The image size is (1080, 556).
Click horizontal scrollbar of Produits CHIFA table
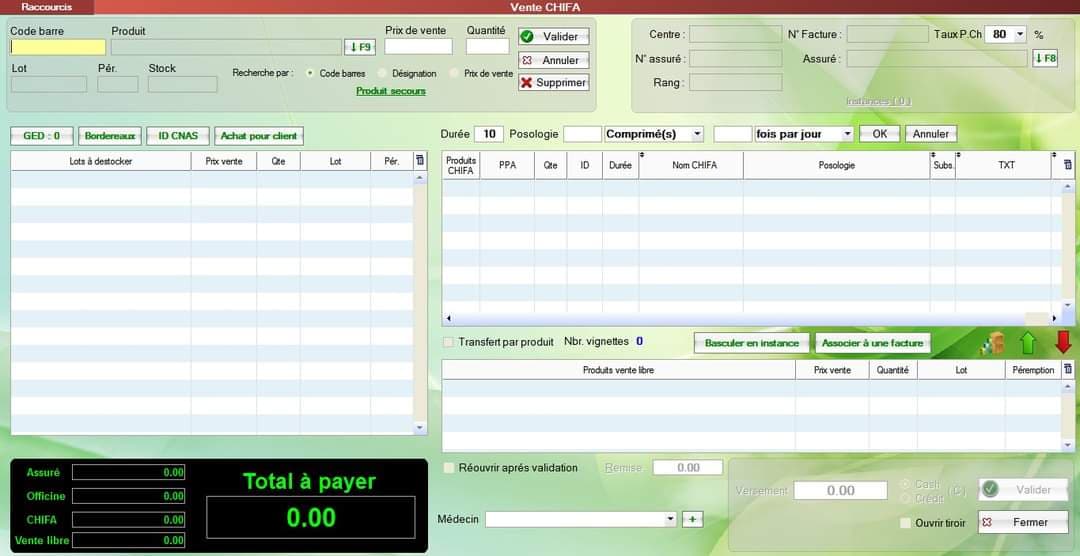point(751,319)
